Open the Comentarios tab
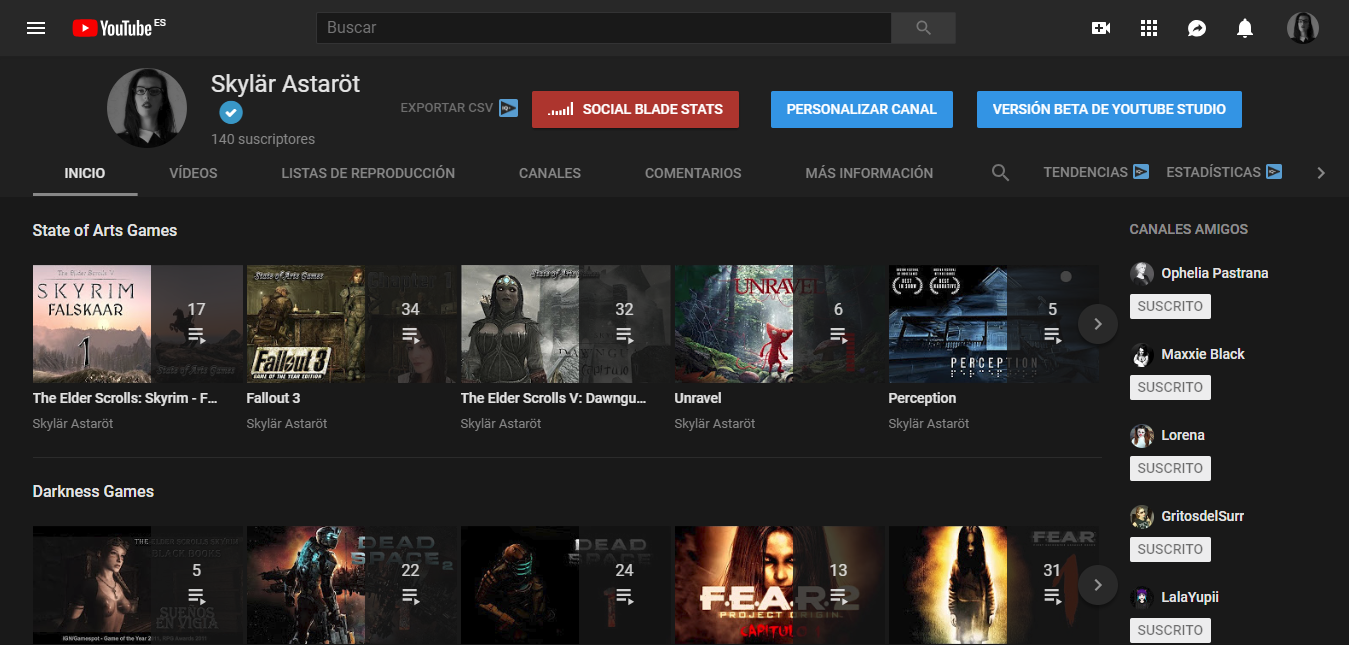Screen dimensions: 1349x645 click(x=693, y=173)
